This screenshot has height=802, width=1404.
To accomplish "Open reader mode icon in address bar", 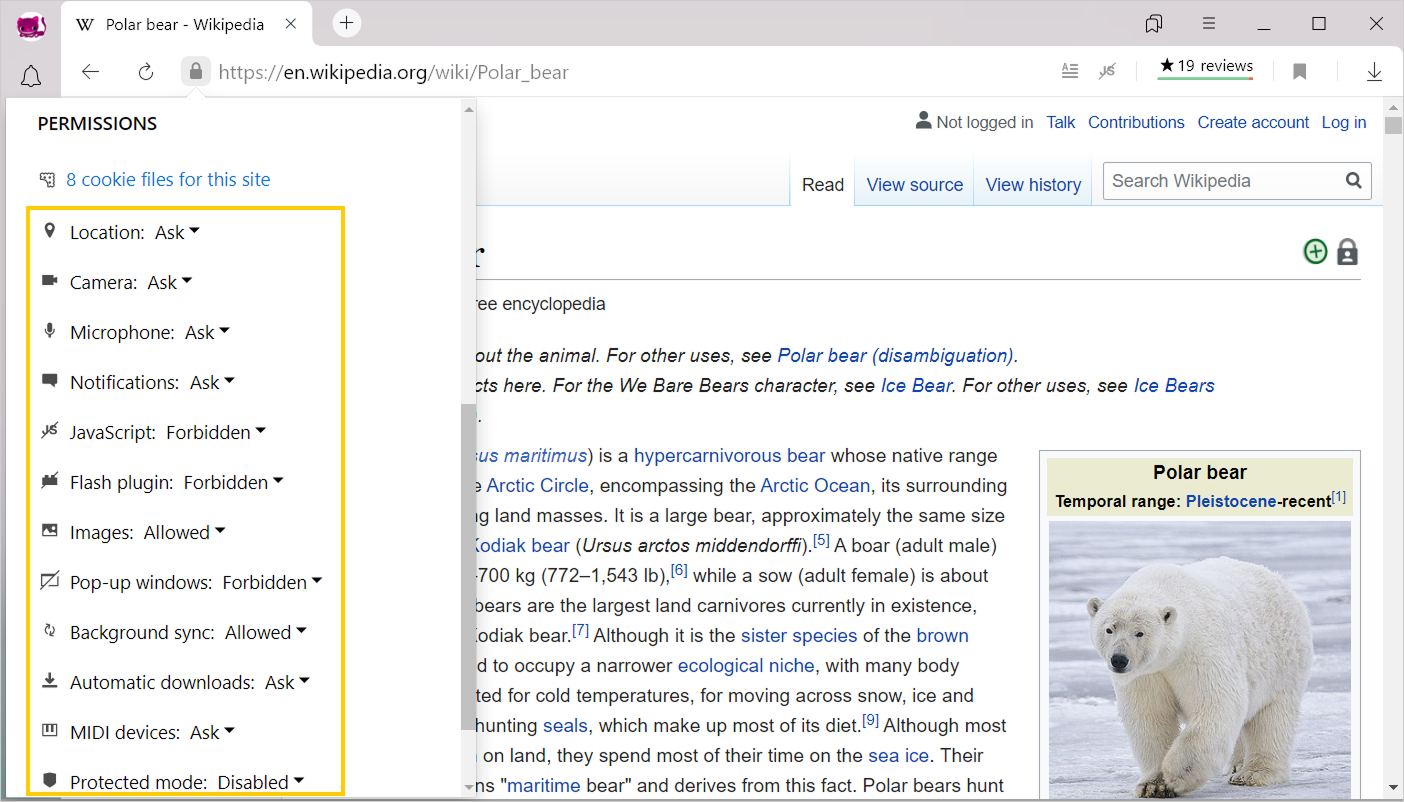I will (1070, 71).
